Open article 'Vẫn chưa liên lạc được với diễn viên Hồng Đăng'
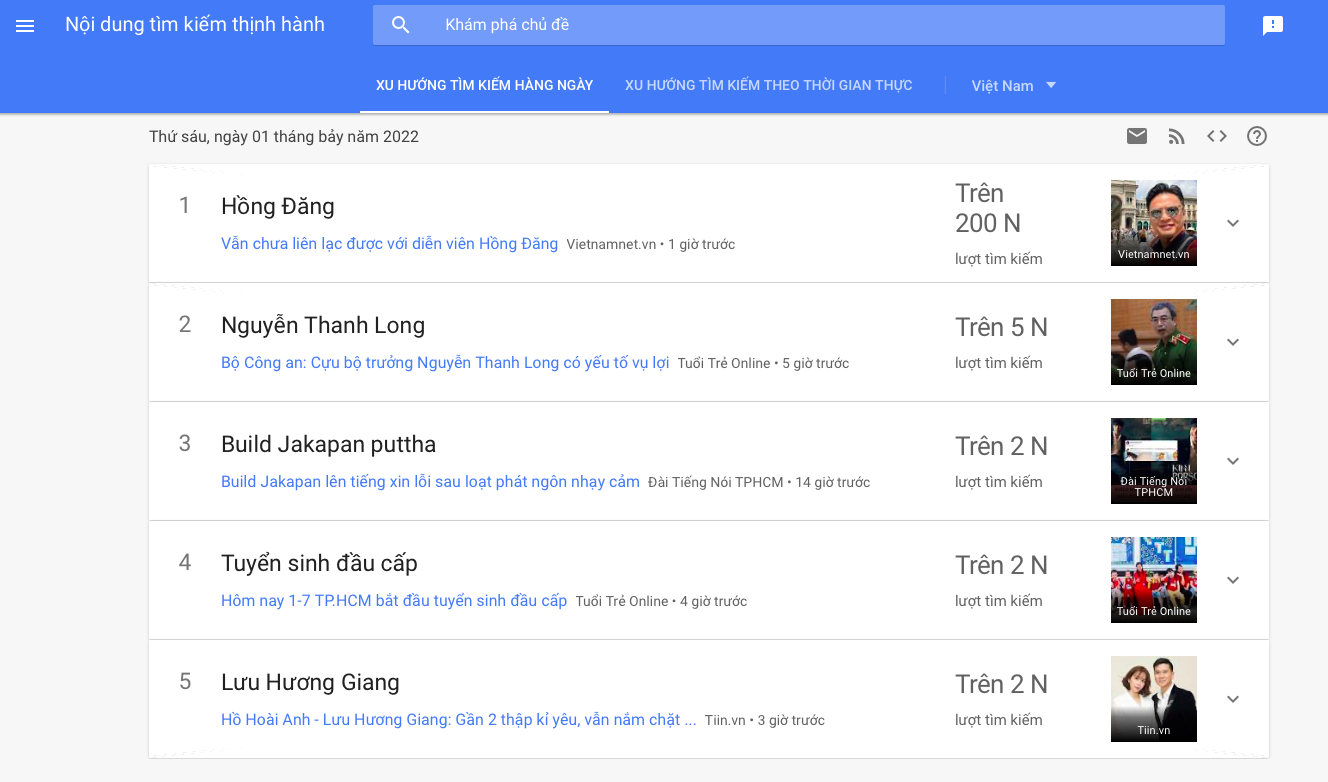The width and height of the screenshot is (1328, 782). pyautogui.click(x=389, y=243)
